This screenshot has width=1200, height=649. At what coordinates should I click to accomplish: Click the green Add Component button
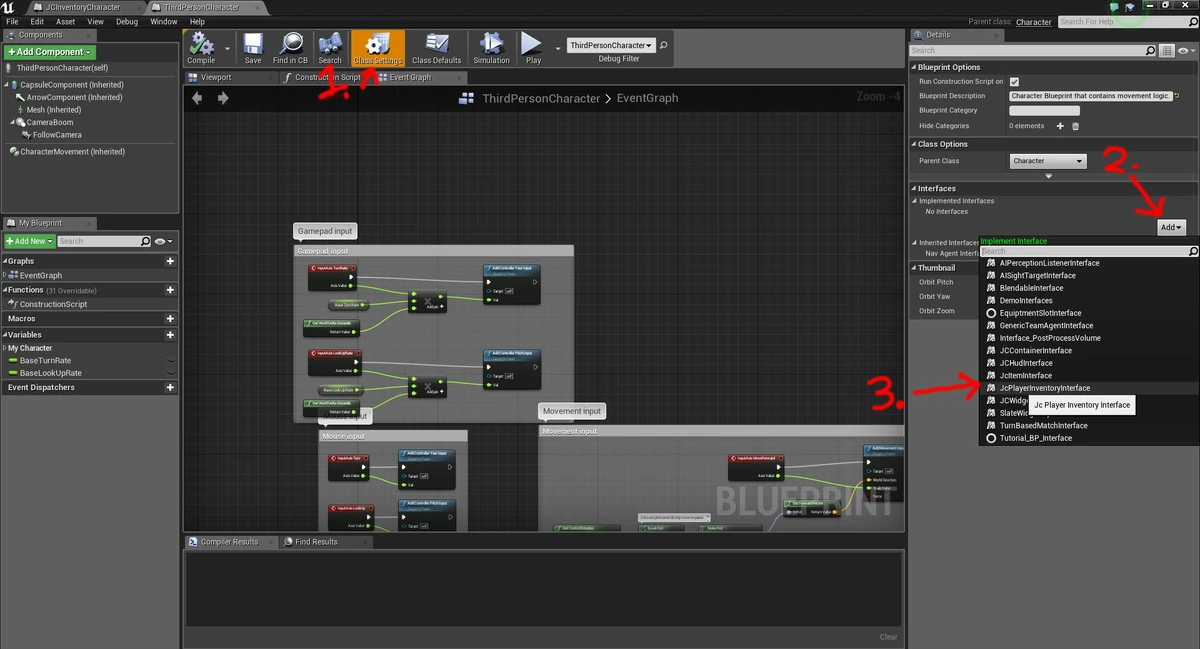[50, 52]
